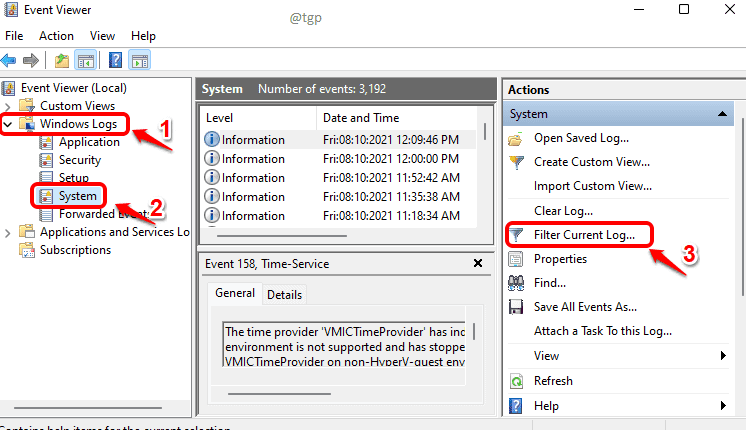Screen dimensions: 746x430
Task: Expand Applications and Services Logs node
Action: (x=7, y=233)
